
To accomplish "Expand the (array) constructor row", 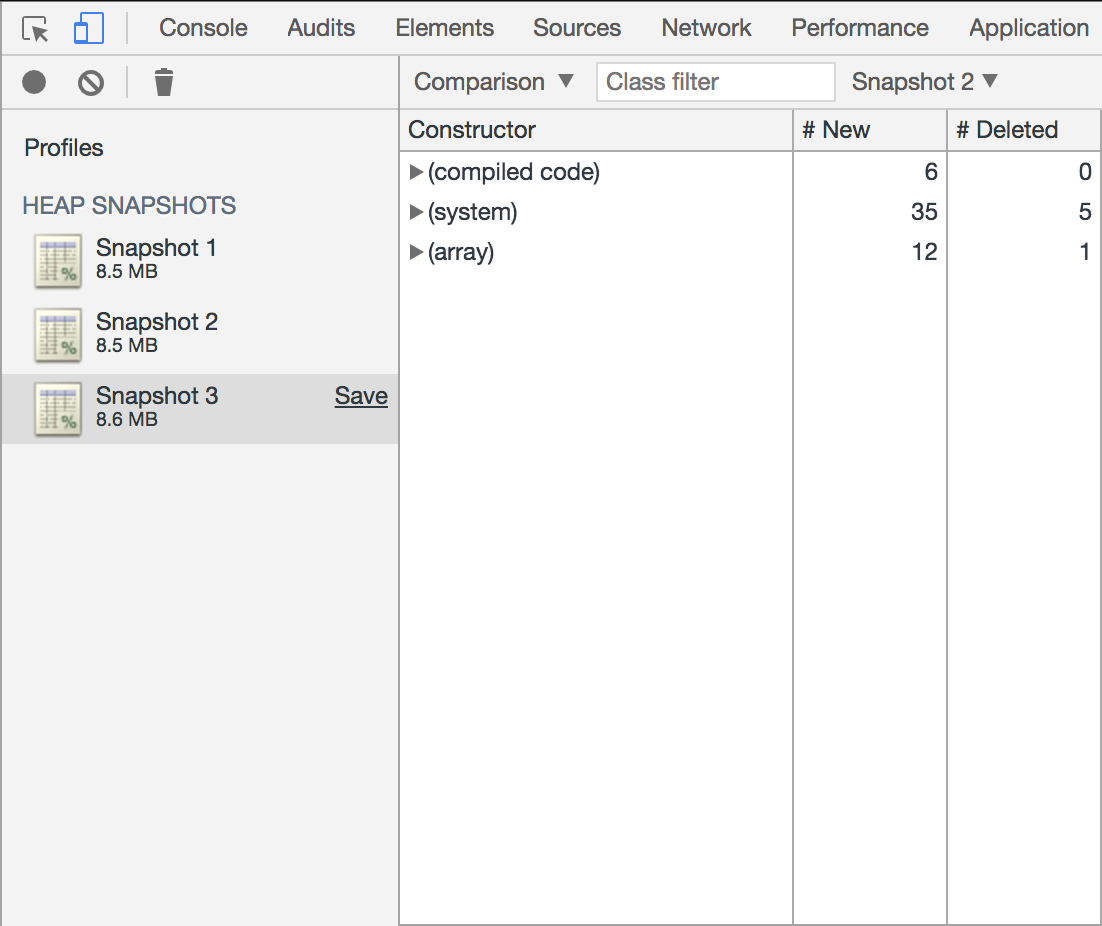I will pos(416,252).
